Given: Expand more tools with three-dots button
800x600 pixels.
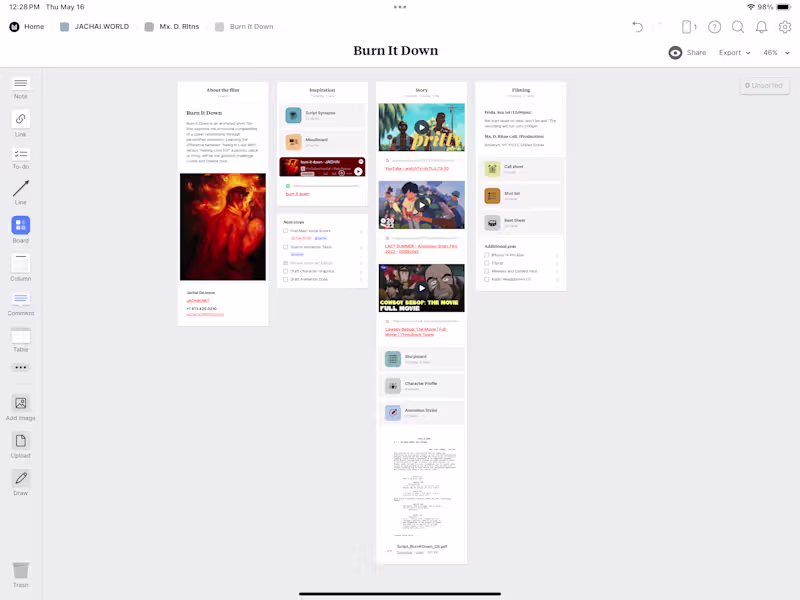Looking at the screenshot, I should 20,367.
